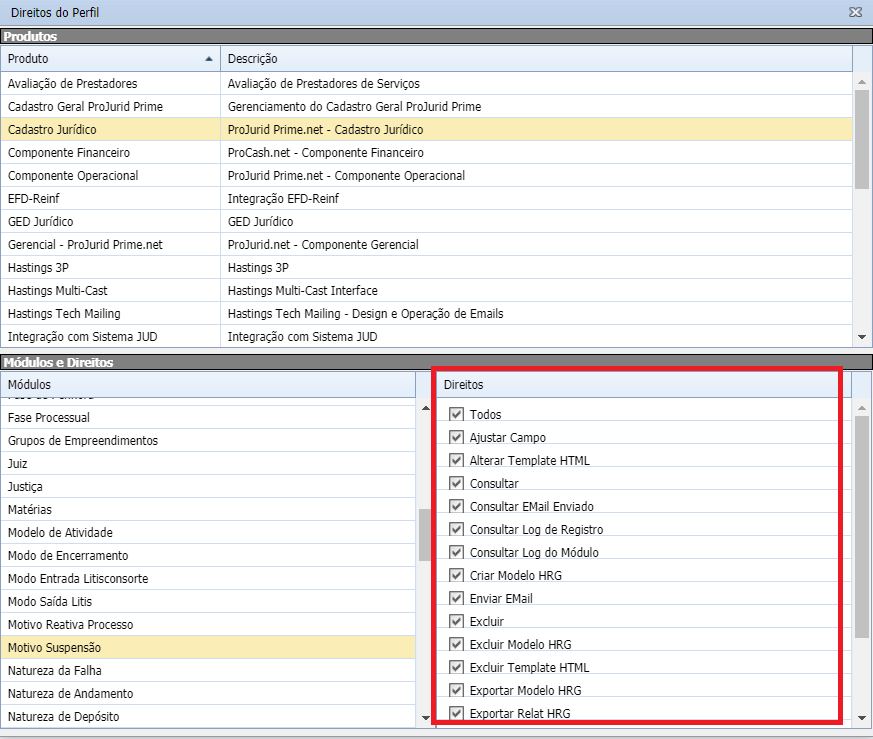
Task: Sort products by the Produto column header
Action: pyautogui.click(x=110, y=58)
